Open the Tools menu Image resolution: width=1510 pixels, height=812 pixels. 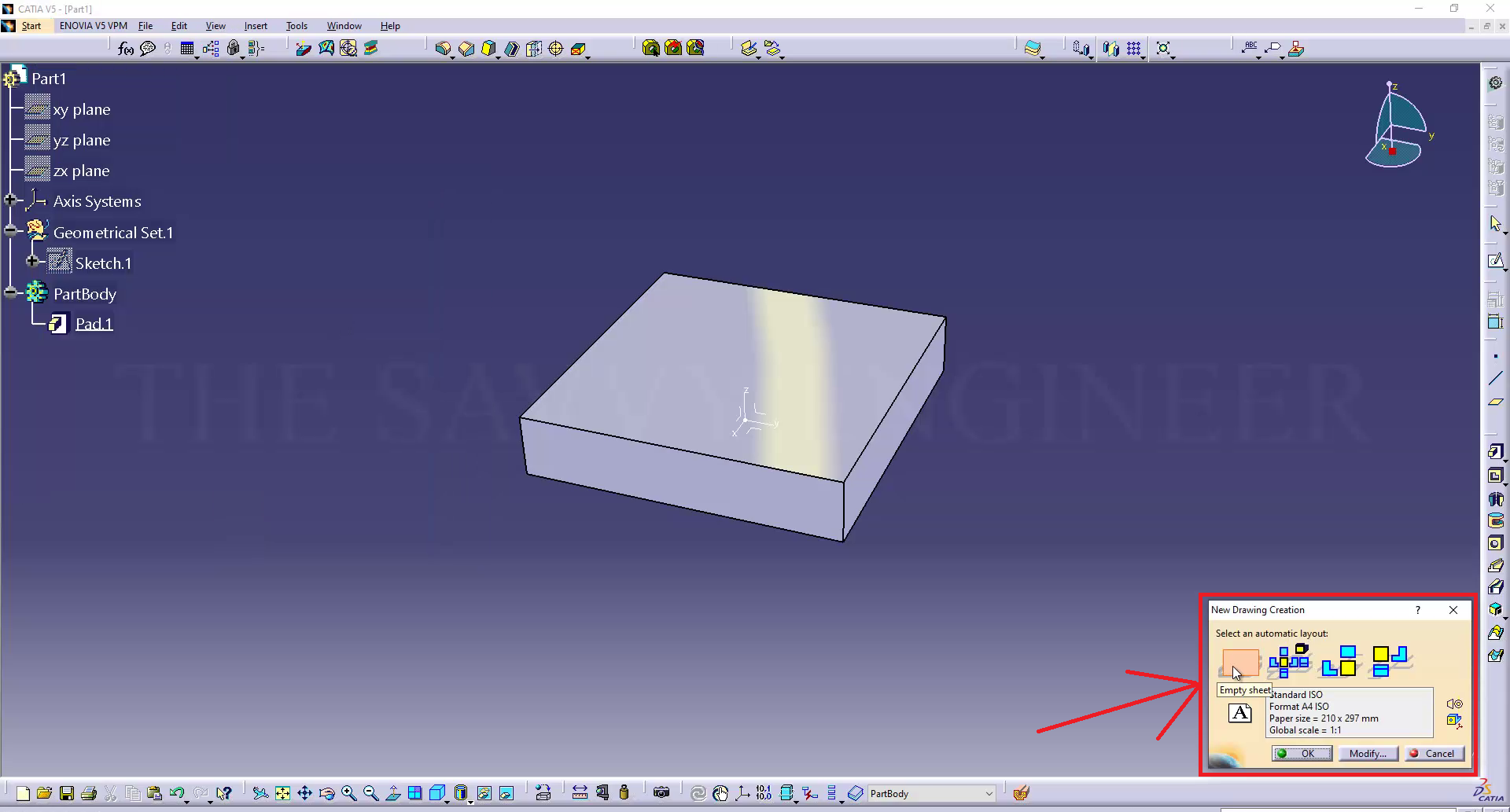point(296,26)
